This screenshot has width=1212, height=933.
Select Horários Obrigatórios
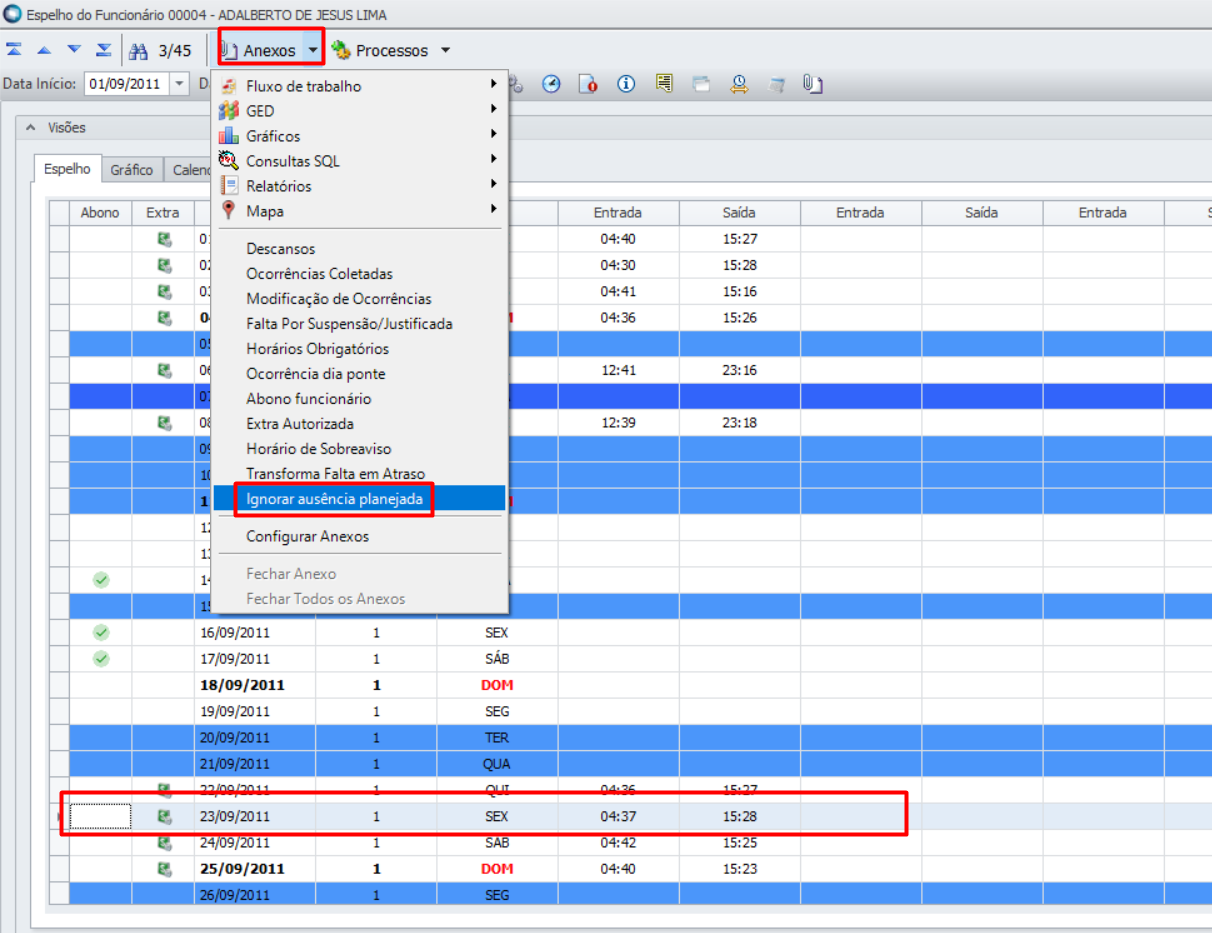pos(361,348)
